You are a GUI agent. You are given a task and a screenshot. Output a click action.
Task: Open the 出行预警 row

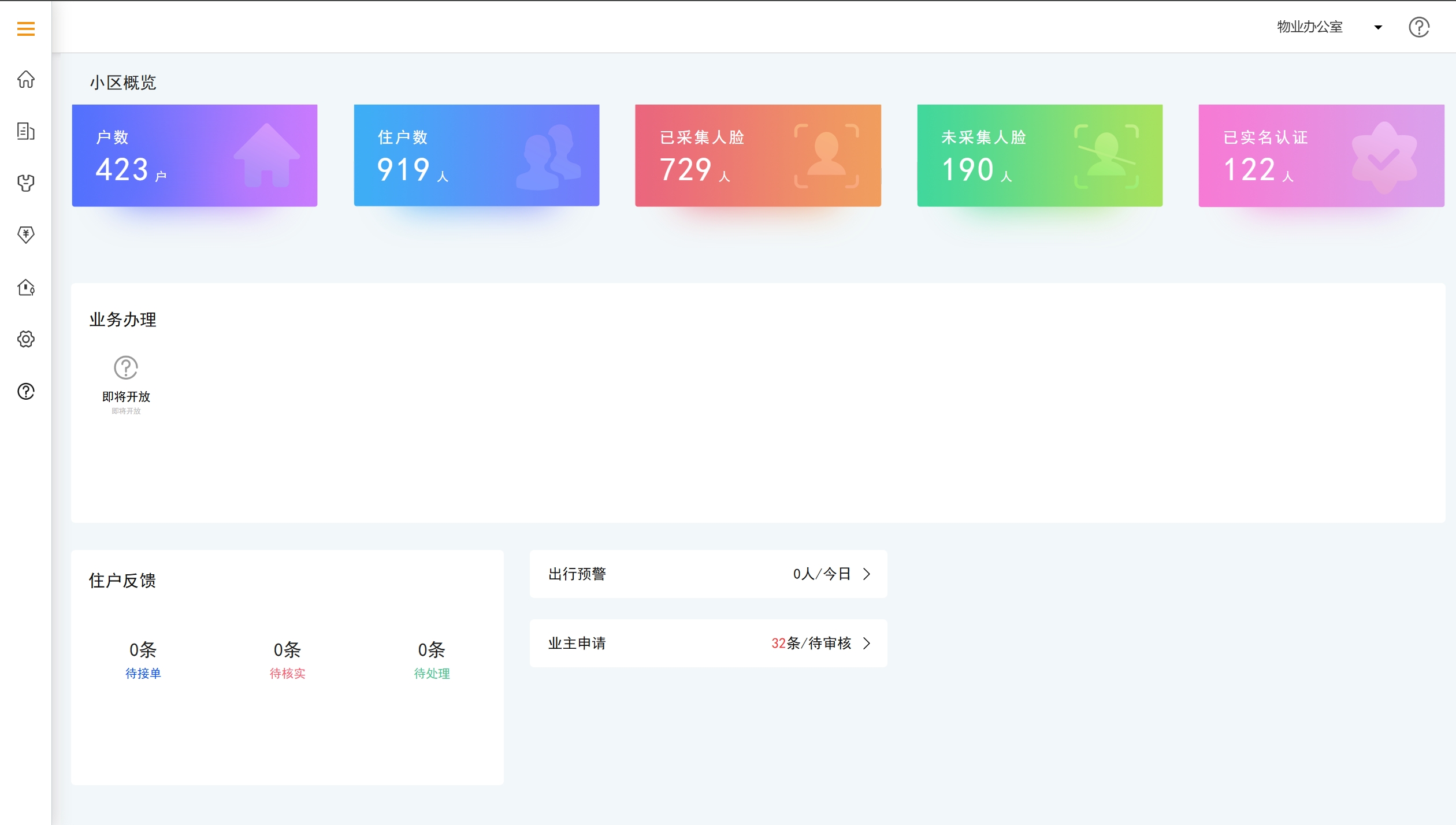(x=708, y=574)
